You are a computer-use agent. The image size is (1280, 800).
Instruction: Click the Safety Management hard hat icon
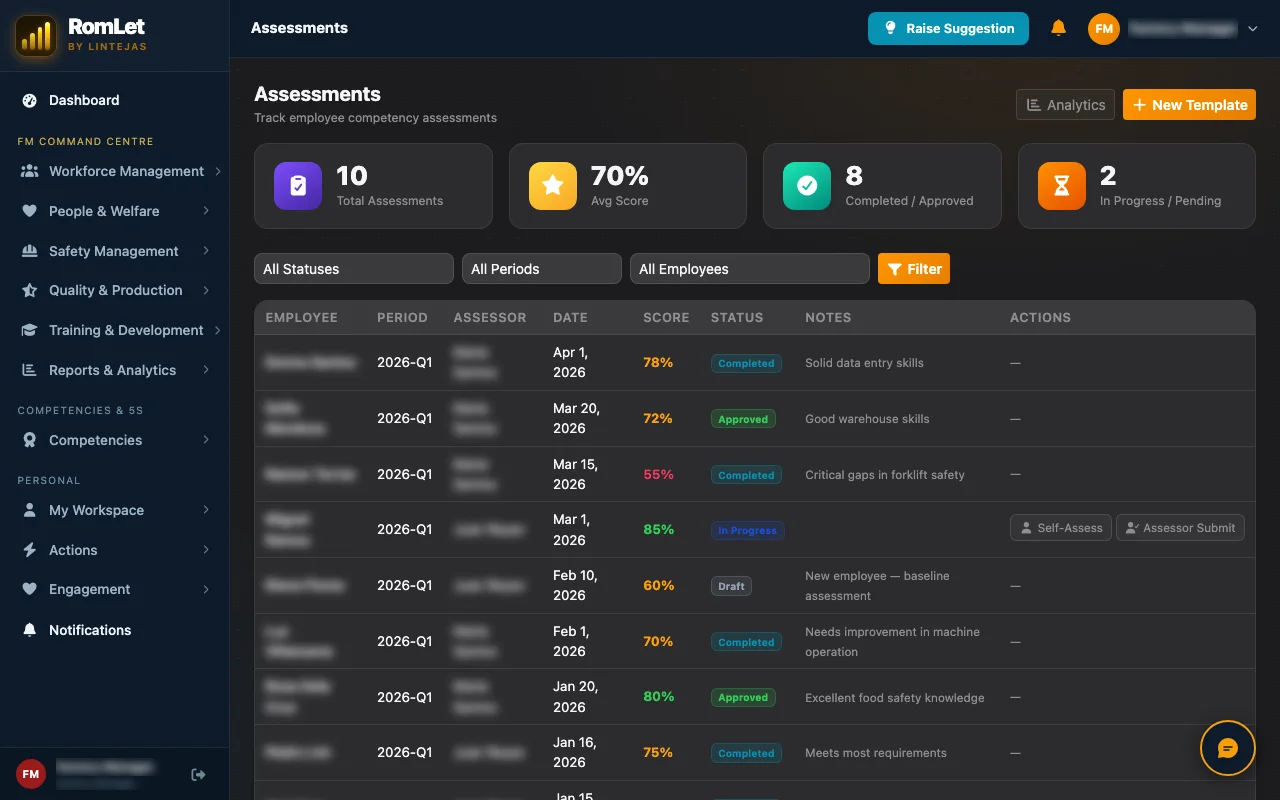pyautogui.click(x=29, y=251)
